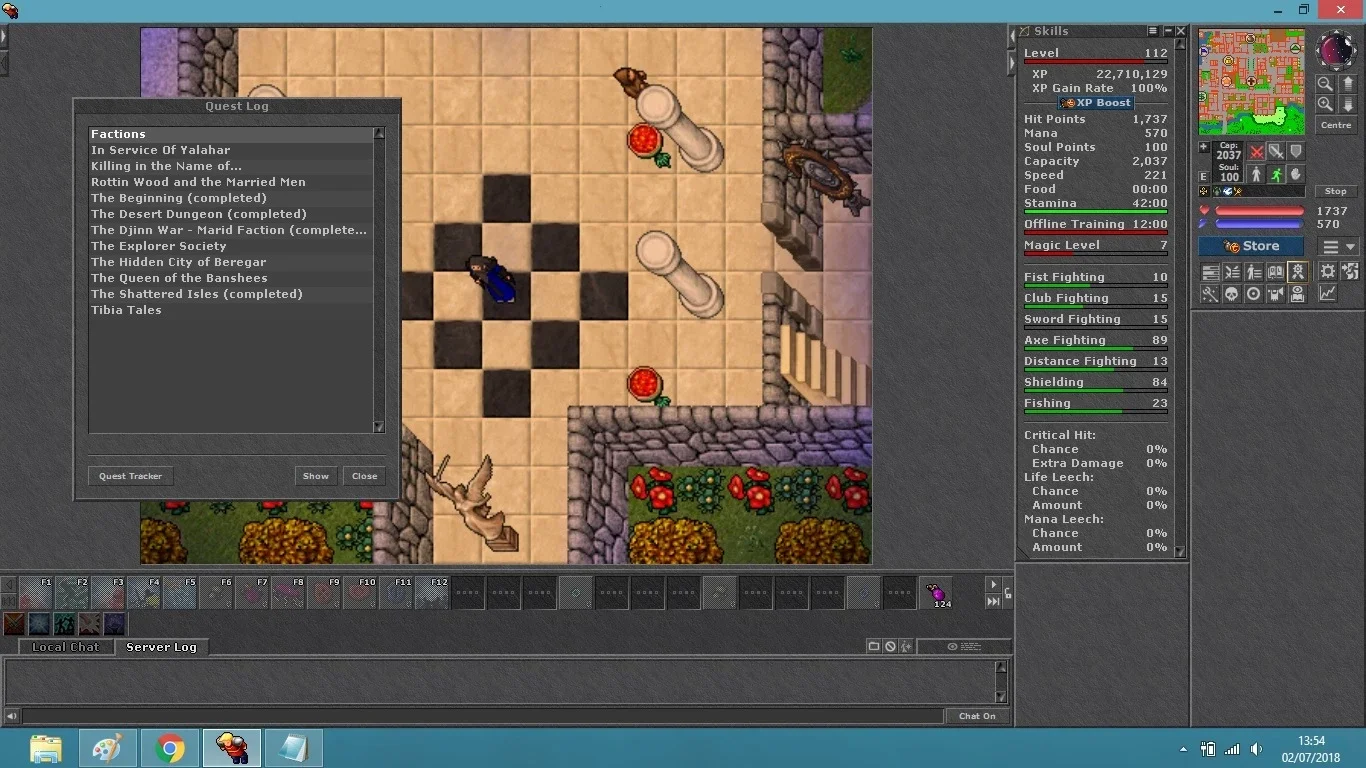The height and width of the screenshot is (768, 1366).
Task: Click Show in Quest Log
Action: pyautogui.click(x=316, y=476)
